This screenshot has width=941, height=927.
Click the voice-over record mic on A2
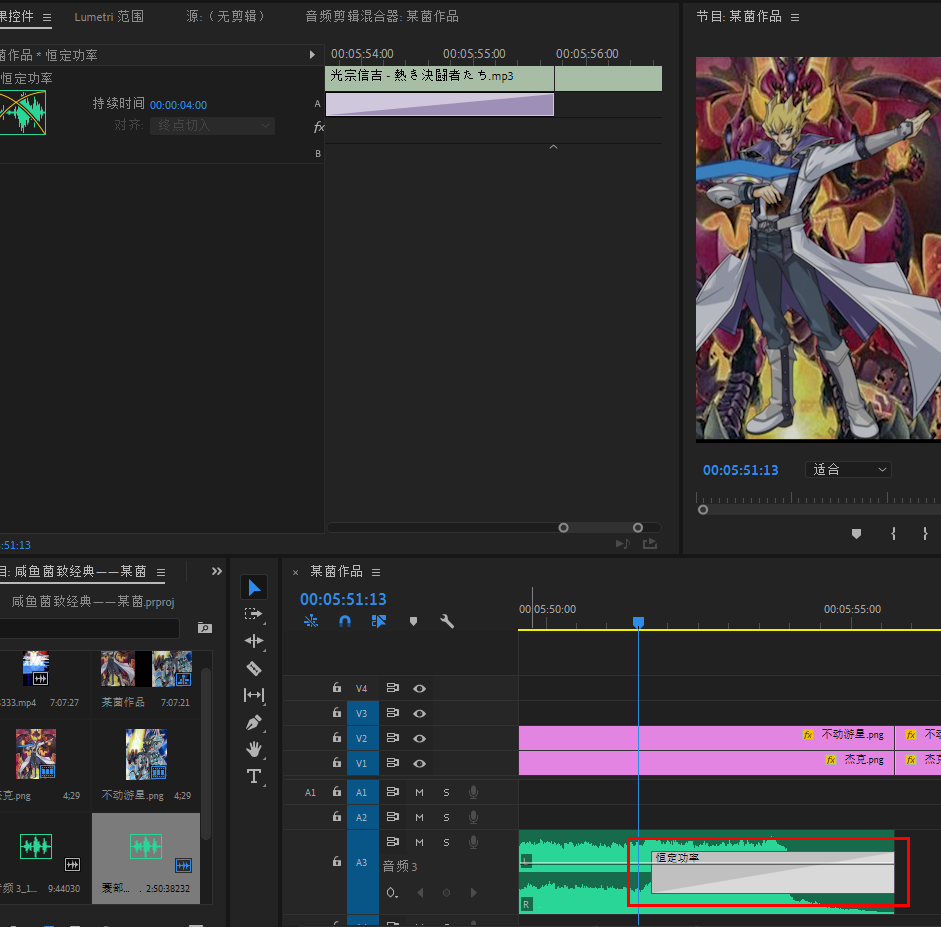(x=474, y=817)
